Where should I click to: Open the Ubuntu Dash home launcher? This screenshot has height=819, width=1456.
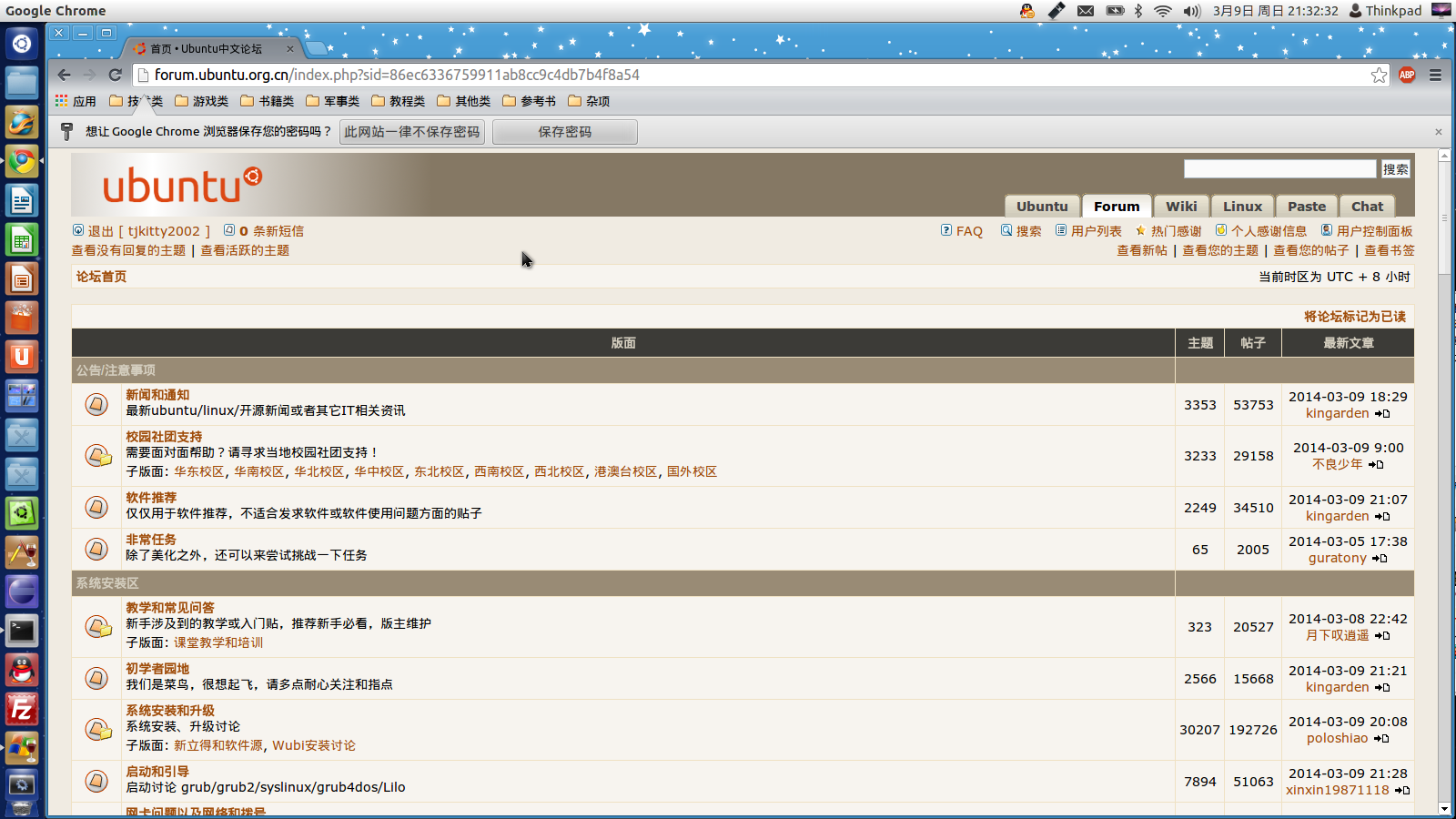click(x=22, y=43)
